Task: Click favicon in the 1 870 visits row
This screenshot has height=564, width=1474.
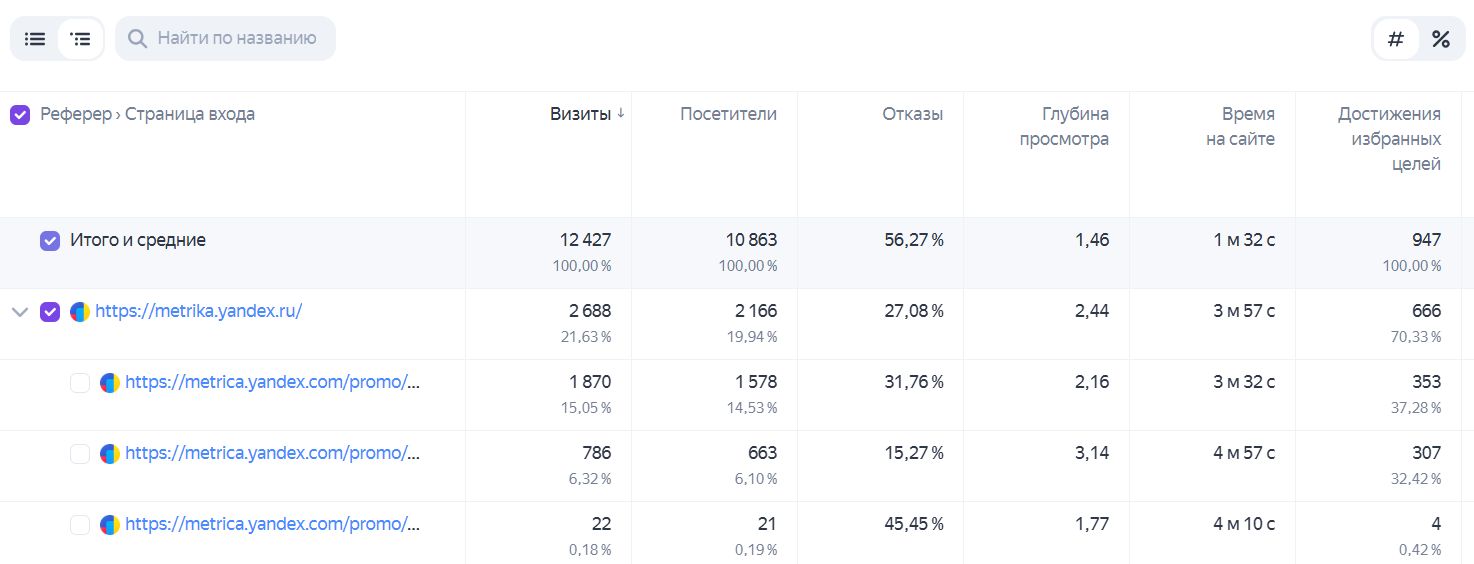Action: pyautogui.click(x=110, y=383)
